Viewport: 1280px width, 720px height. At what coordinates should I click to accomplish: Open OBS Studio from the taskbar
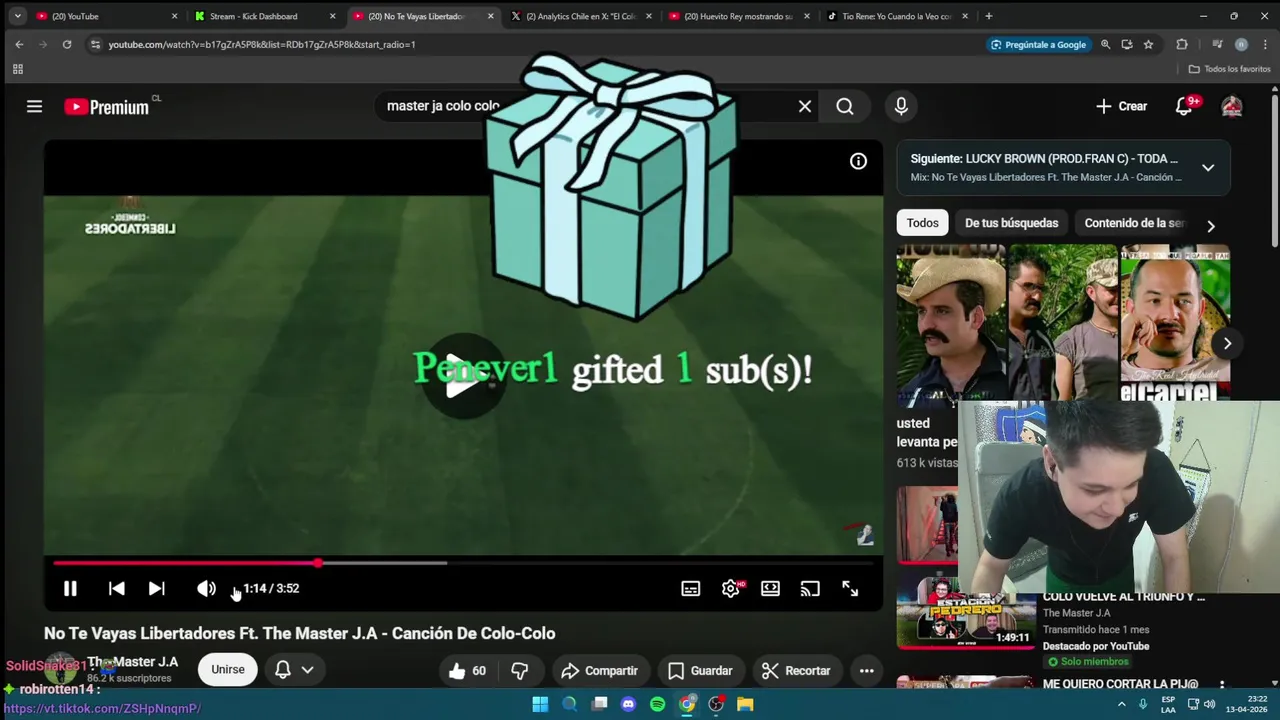(x=716, y=704)
